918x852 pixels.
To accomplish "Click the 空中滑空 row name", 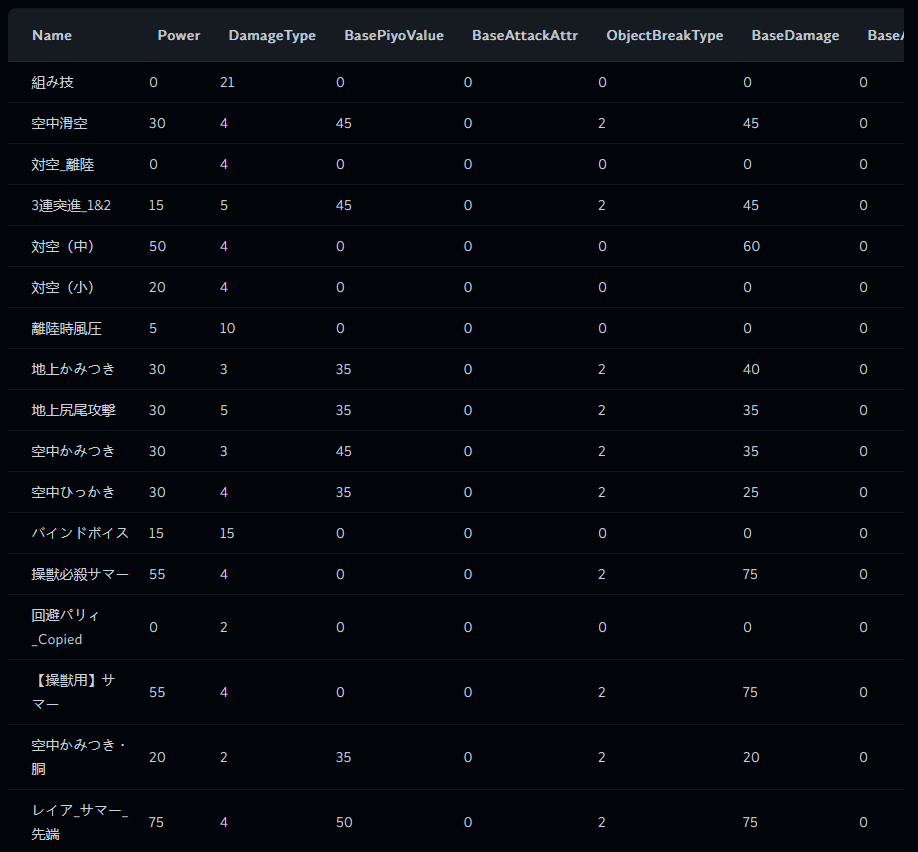I will pyautogui.click(x=60, y=123).
